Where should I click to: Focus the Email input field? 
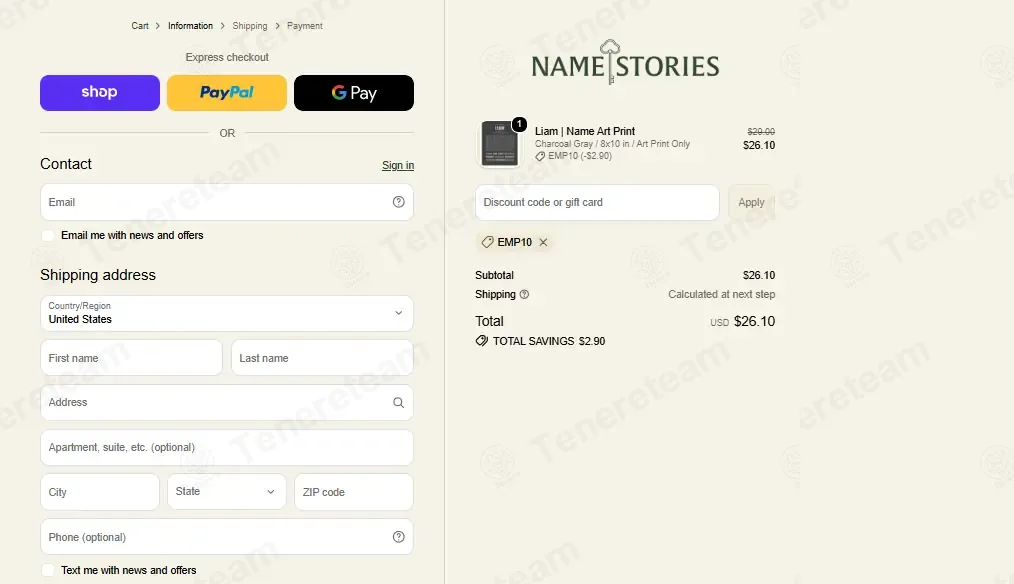(x=227, y=202)
